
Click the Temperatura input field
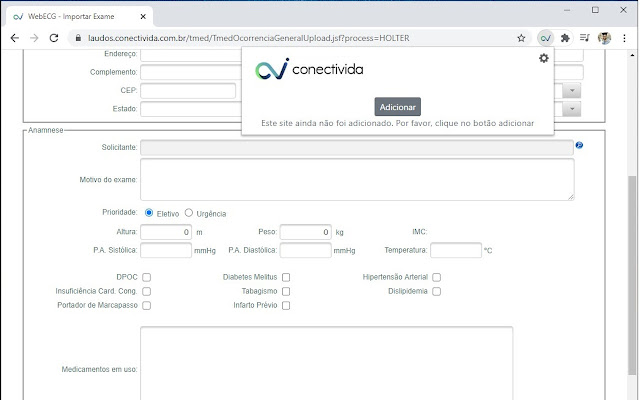click(x=456, y=250)
